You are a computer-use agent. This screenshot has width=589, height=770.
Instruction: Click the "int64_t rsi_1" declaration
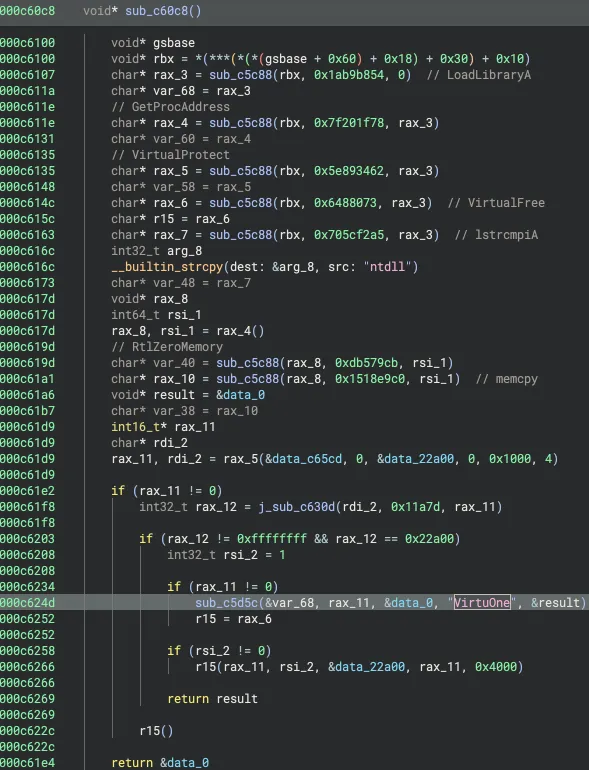pyautogui.click(x=156, y=315)
